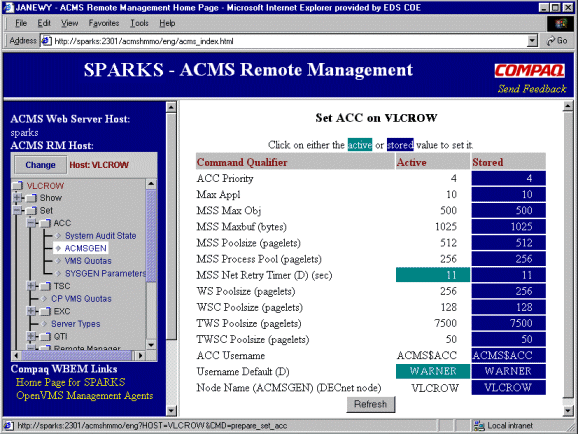This screenshot has width=578, height=434.
Task: Click stored WARNER Username Default value
Action: point(508,371)
